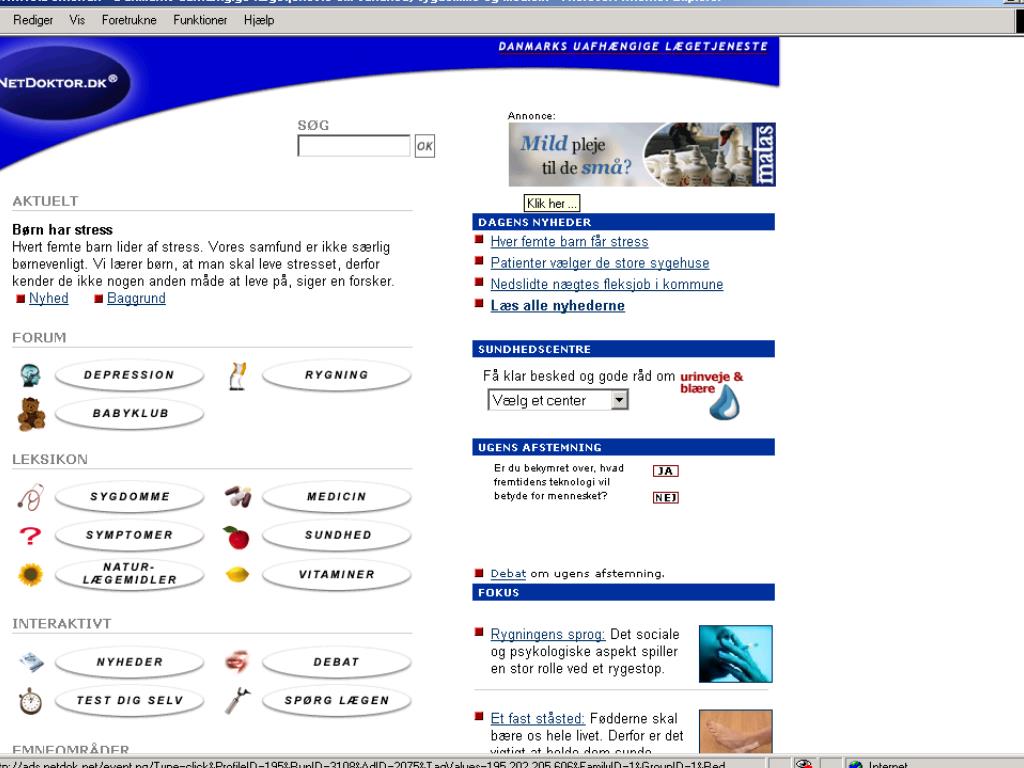Image resolution: width=1024 pixels, height=768 pixels.
Task: Click the lips icon beside Debat
Action: pos(236,662)
